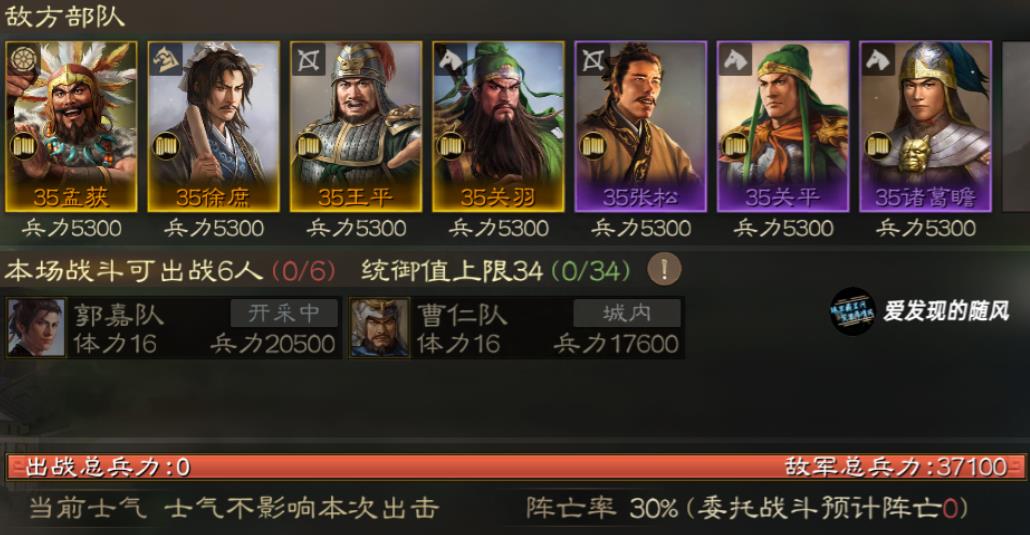Click the horse icon on 关平's card
Viewport: 1030px width, 535px height.
[x=736, y=60]
